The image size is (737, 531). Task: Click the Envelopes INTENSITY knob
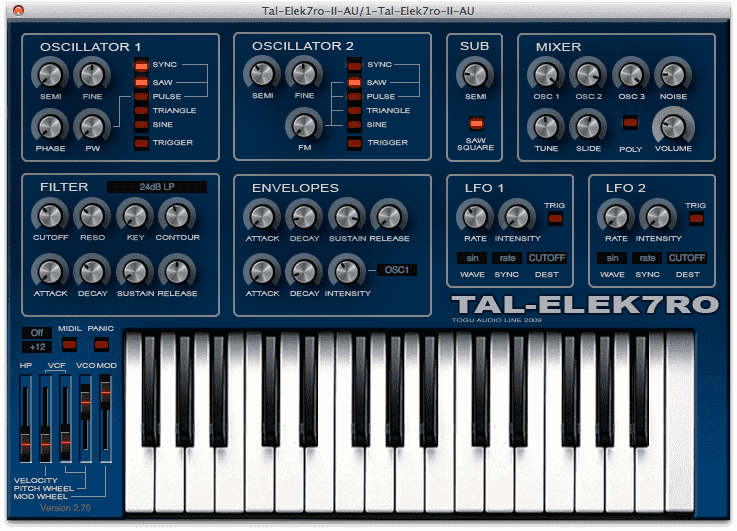click(x=347, y=272)
